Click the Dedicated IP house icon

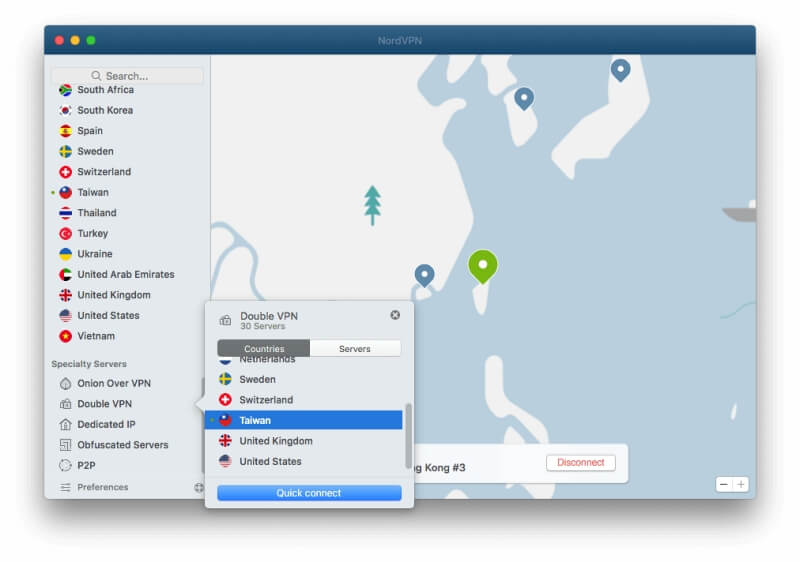tap(65, 425)
